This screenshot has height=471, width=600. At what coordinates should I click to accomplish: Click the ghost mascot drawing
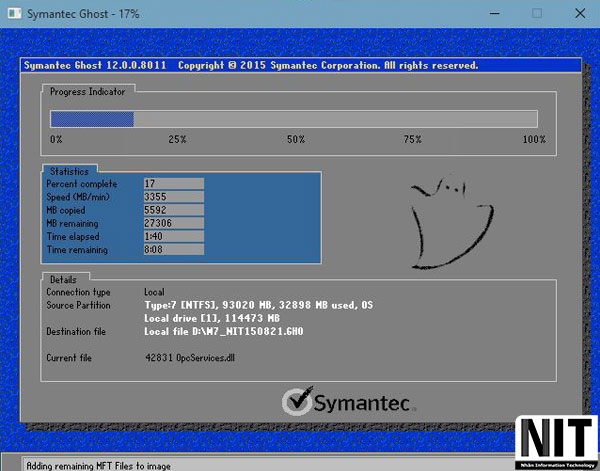(452, 222)
